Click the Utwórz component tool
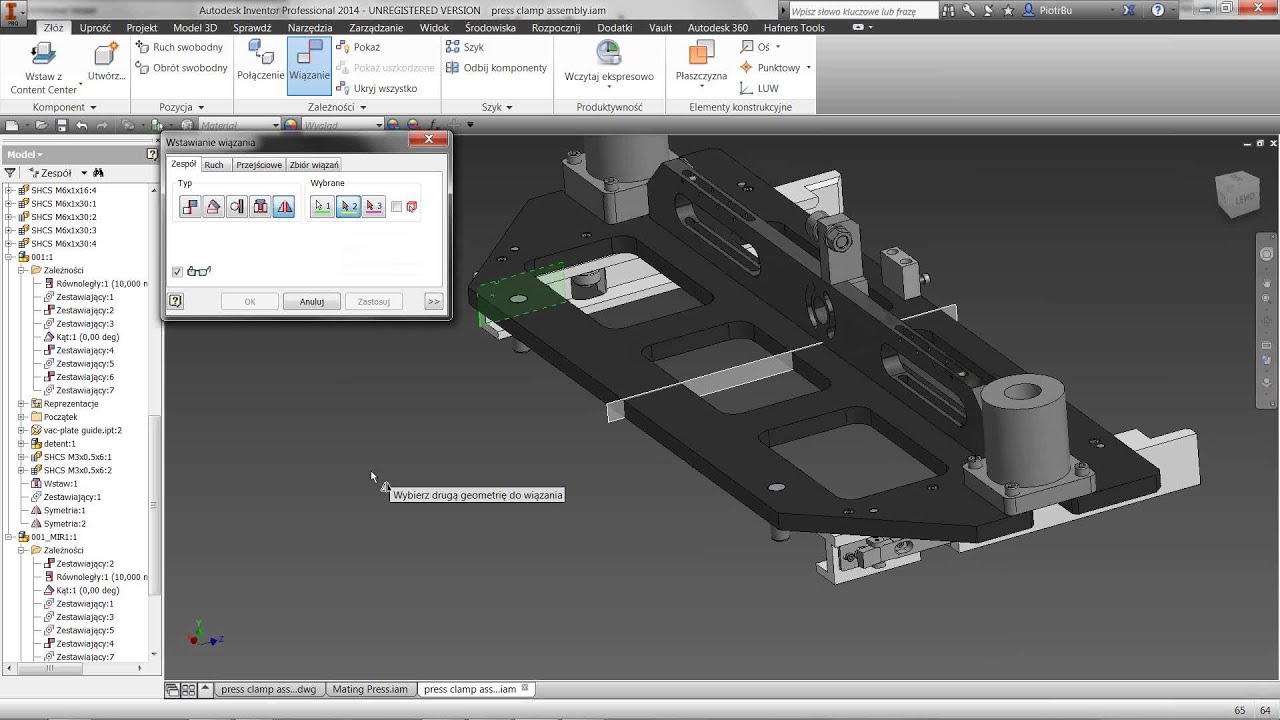1280x720 pixels. click(x=106, y=62)
